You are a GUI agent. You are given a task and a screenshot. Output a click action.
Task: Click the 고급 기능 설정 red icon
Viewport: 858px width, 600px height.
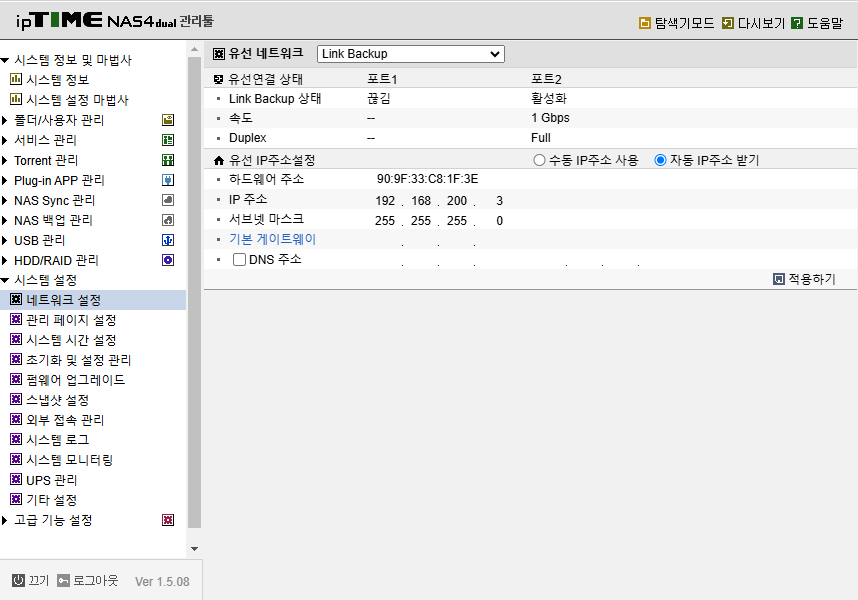(168, 520)
